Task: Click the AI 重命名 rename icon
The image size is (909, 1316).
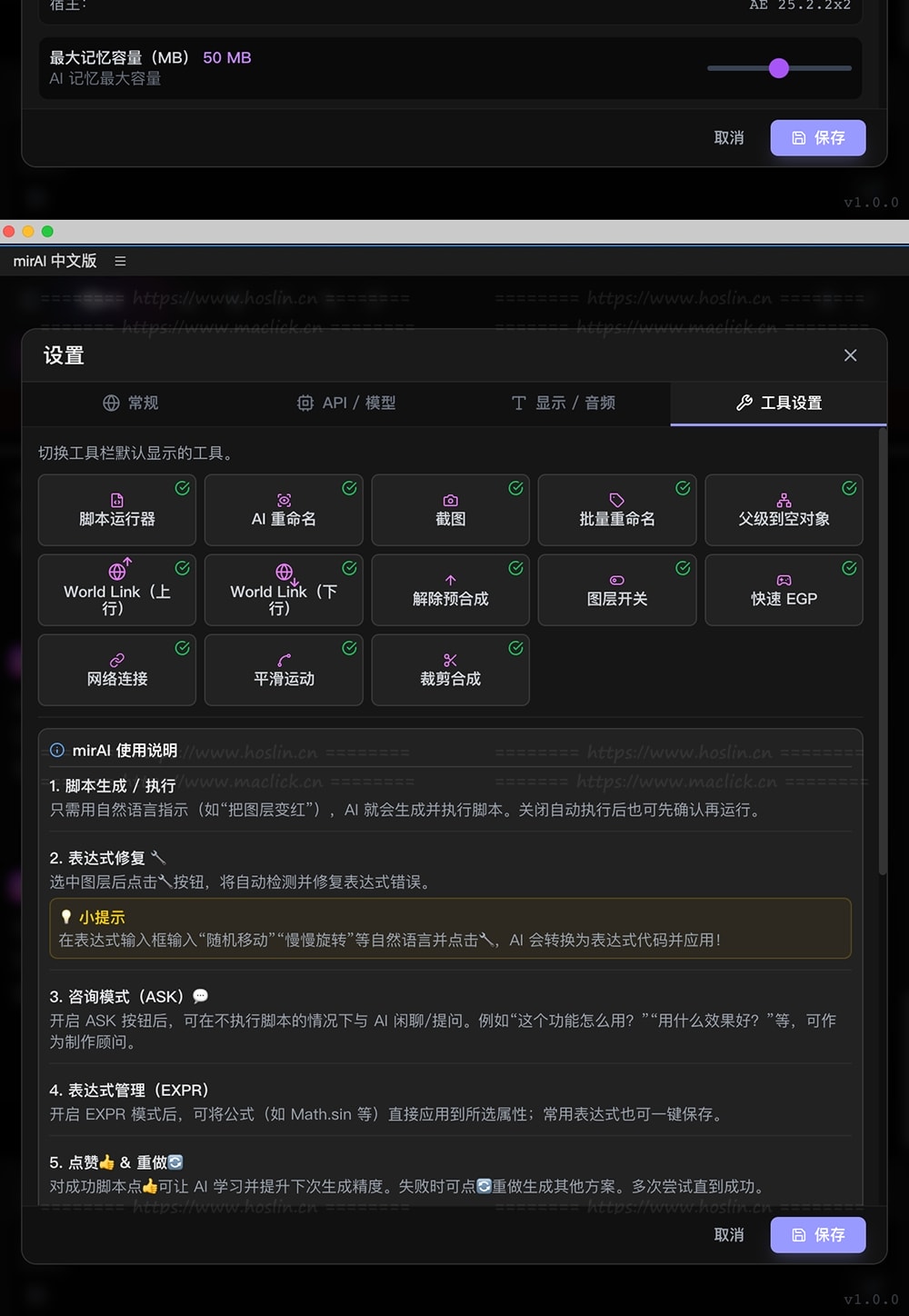Action: click(284, 500)
